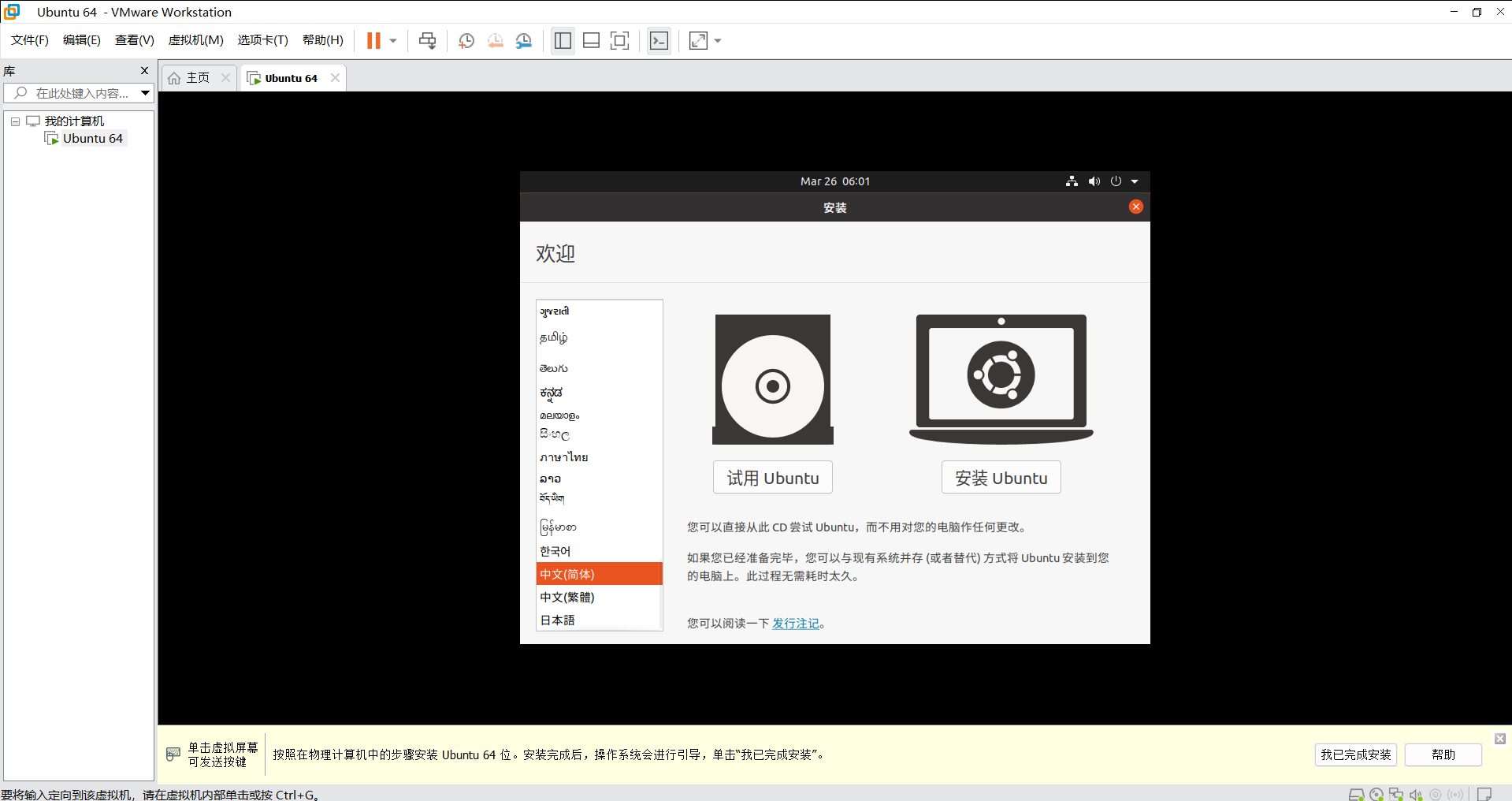Click the hard disk status icon
This screenshot has height=801, width=1512.
(x=1356, y=795)
